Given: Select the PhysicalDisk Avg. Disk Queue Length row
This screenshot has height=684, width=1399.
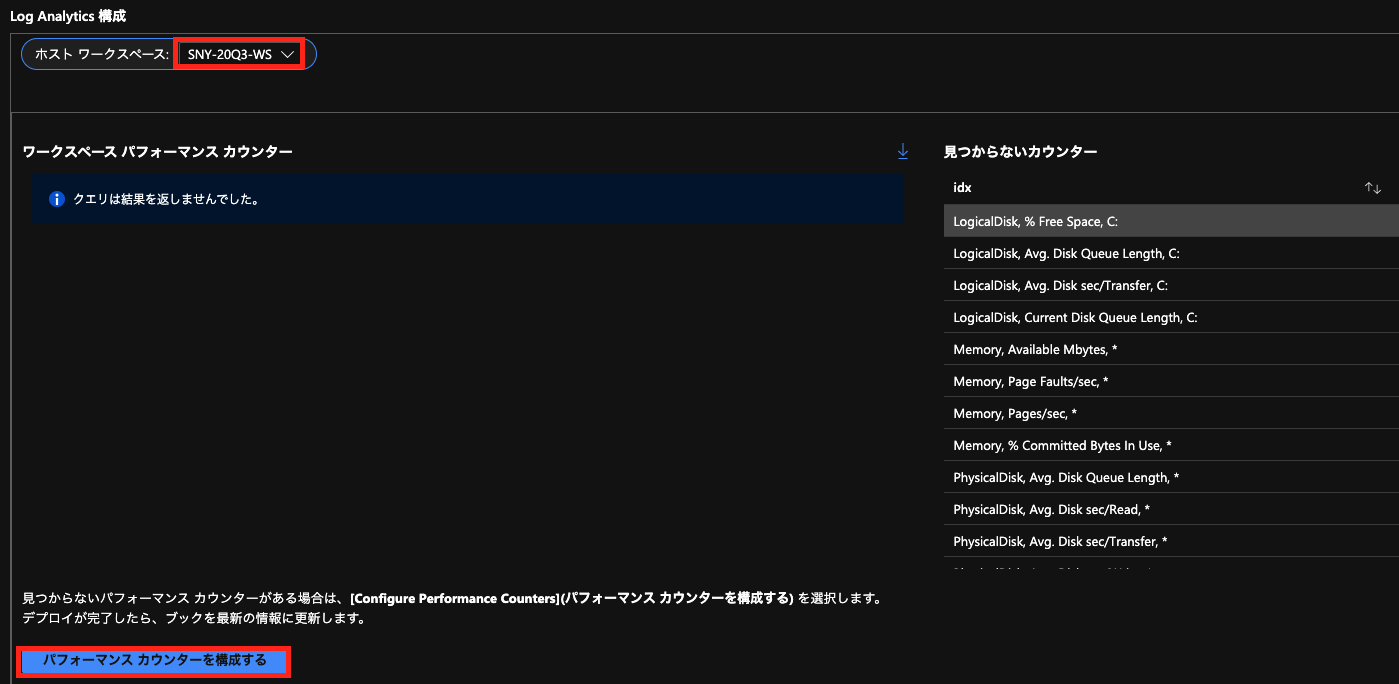Looking at the screenshot, I should pos(1100,476).
